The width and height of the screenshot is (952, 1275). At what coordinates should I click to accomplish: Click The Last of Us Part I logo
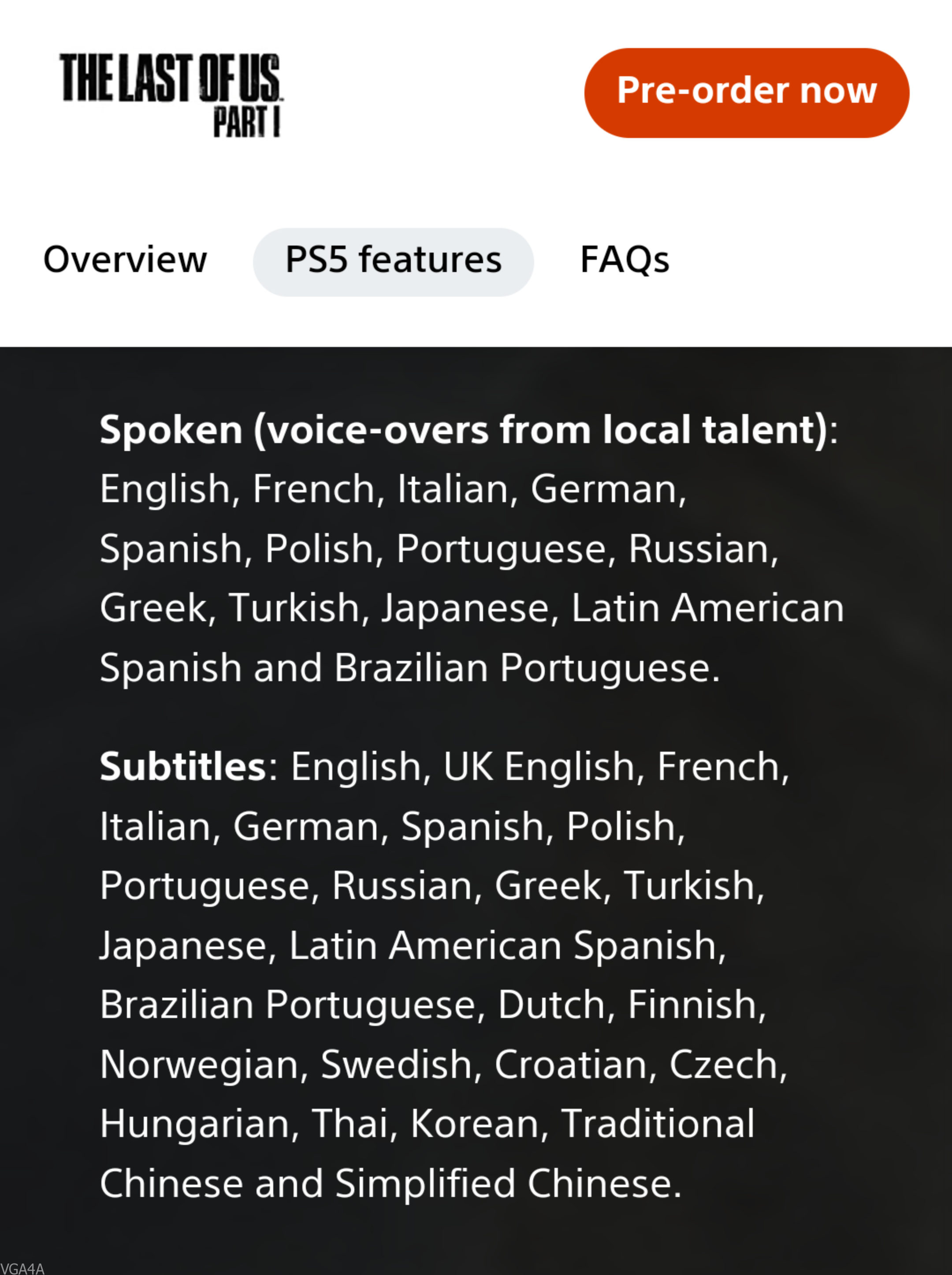click(171, 94)
